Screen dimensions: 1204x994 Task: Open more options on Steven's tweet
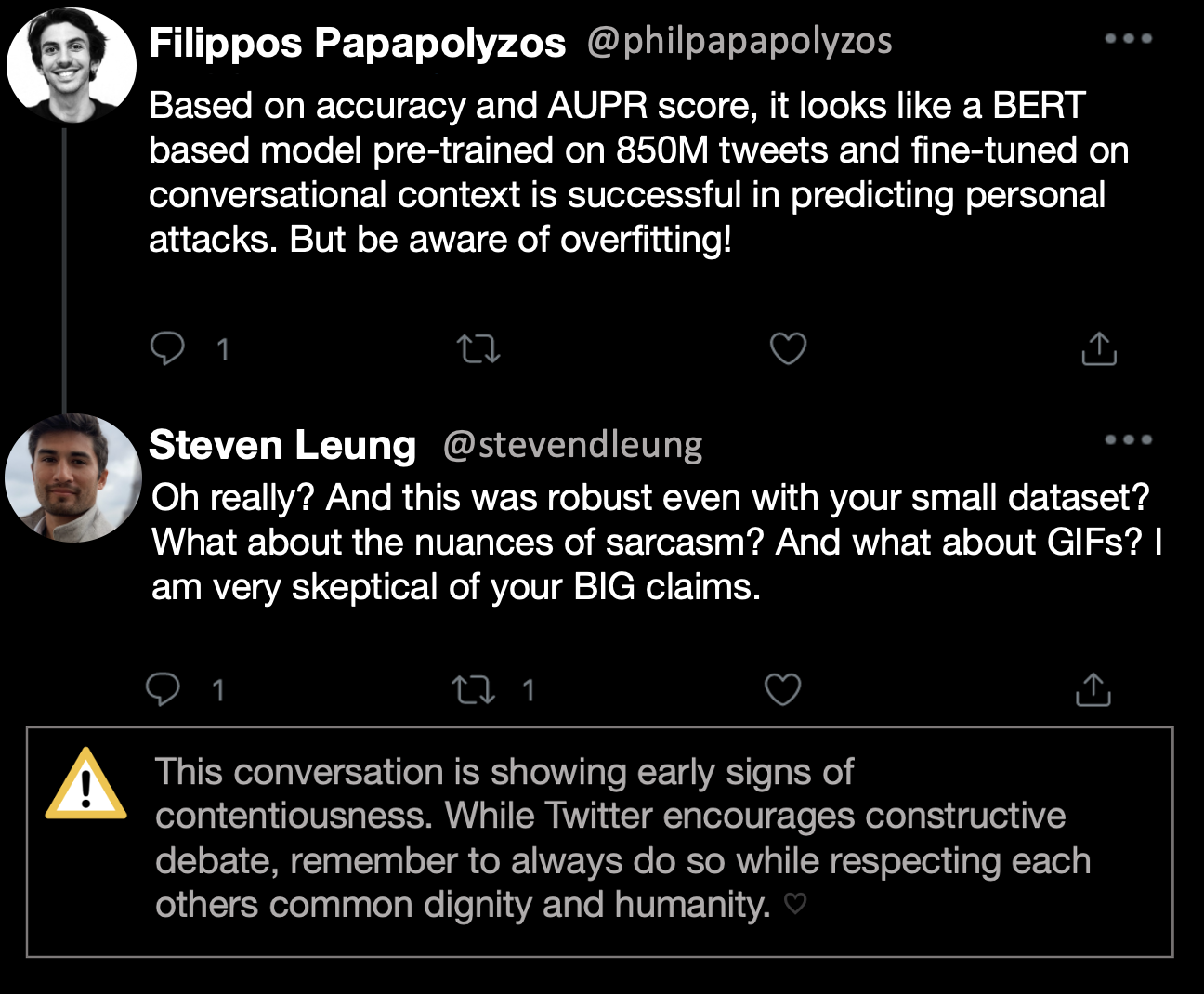coord(1128,439)
